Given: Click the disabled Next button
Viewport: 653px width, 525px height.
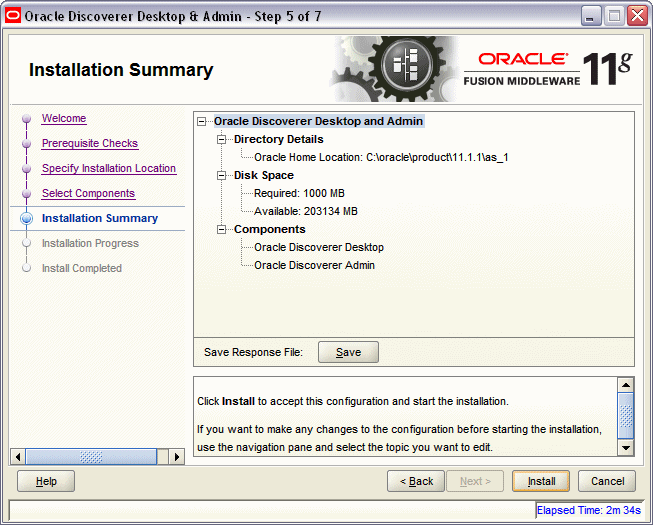Looking at the screenshot, I should 475,481.
